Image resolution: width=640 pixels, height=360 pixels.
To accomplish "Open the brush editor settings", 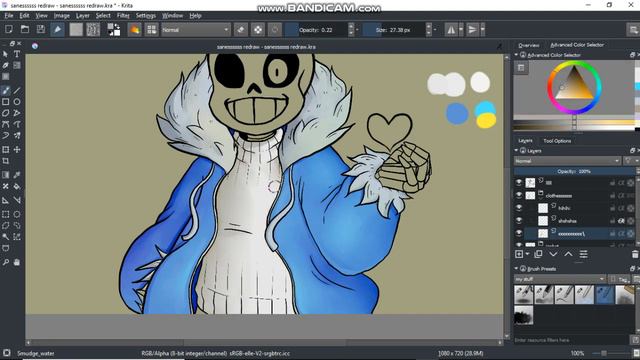I will click(135, 29).
